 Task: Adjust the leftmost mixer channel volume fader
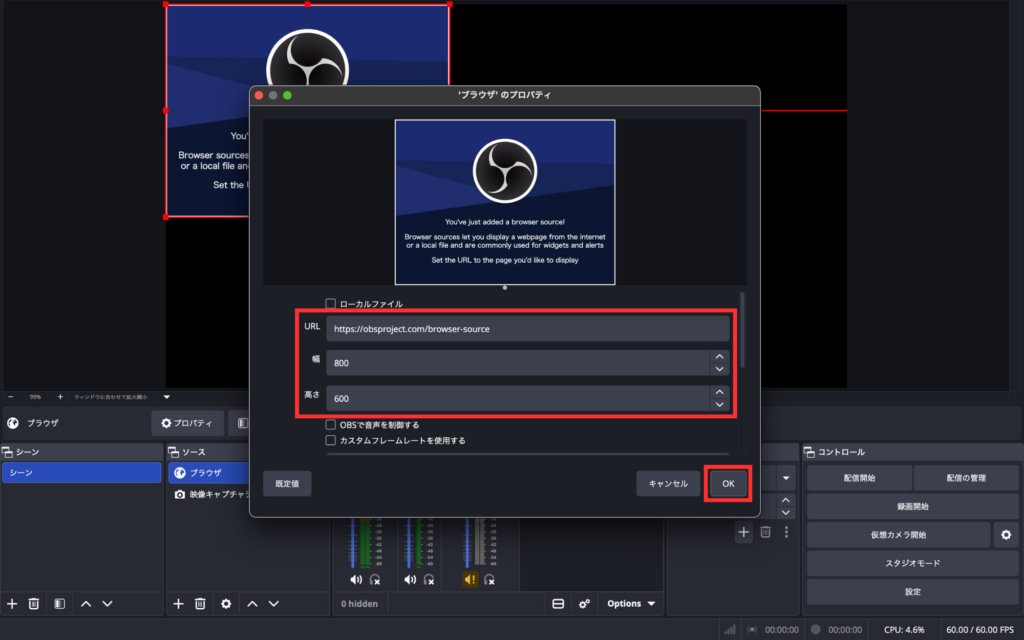tap(353, 543)
